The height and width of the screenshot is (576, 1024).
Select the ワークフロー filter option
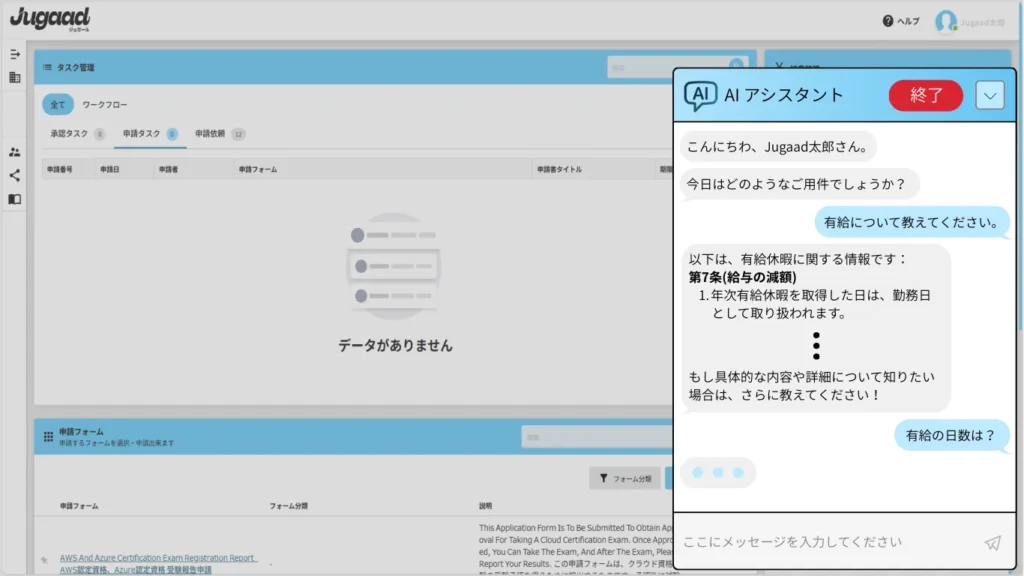click(105, 104)
